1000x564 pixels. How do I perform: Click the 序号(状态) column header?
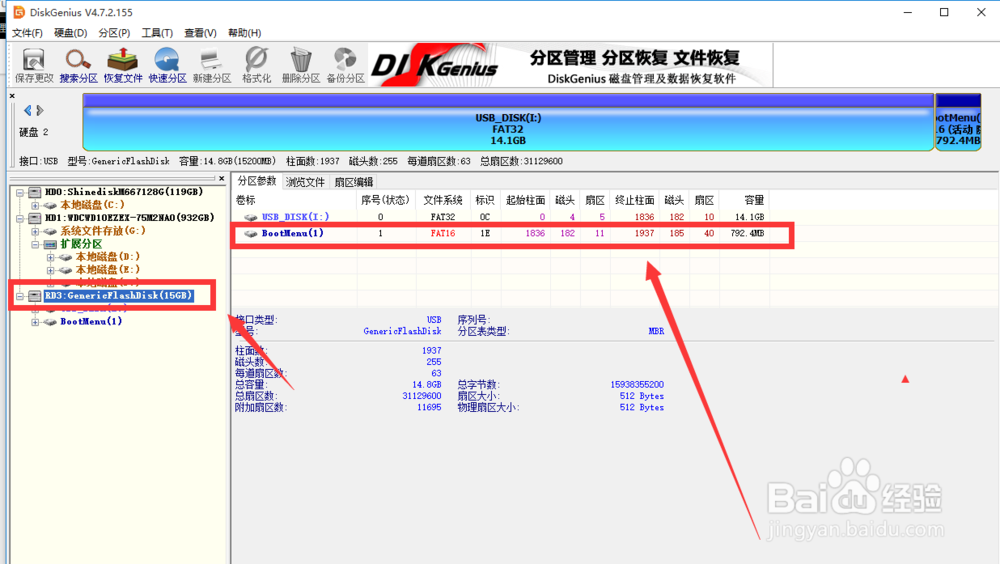[385, 200]
